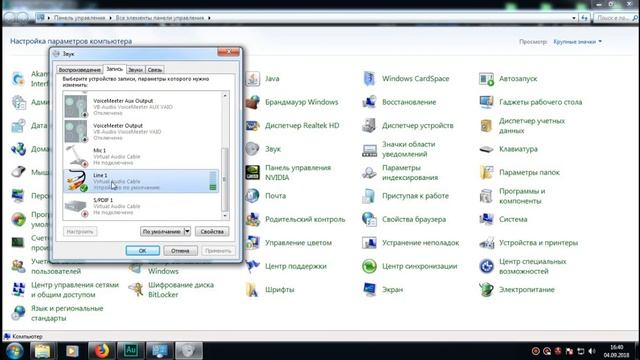This screenshot has width=640, height=360.
Task: Click the device list scroll down arrow
Action: [225, 216]
